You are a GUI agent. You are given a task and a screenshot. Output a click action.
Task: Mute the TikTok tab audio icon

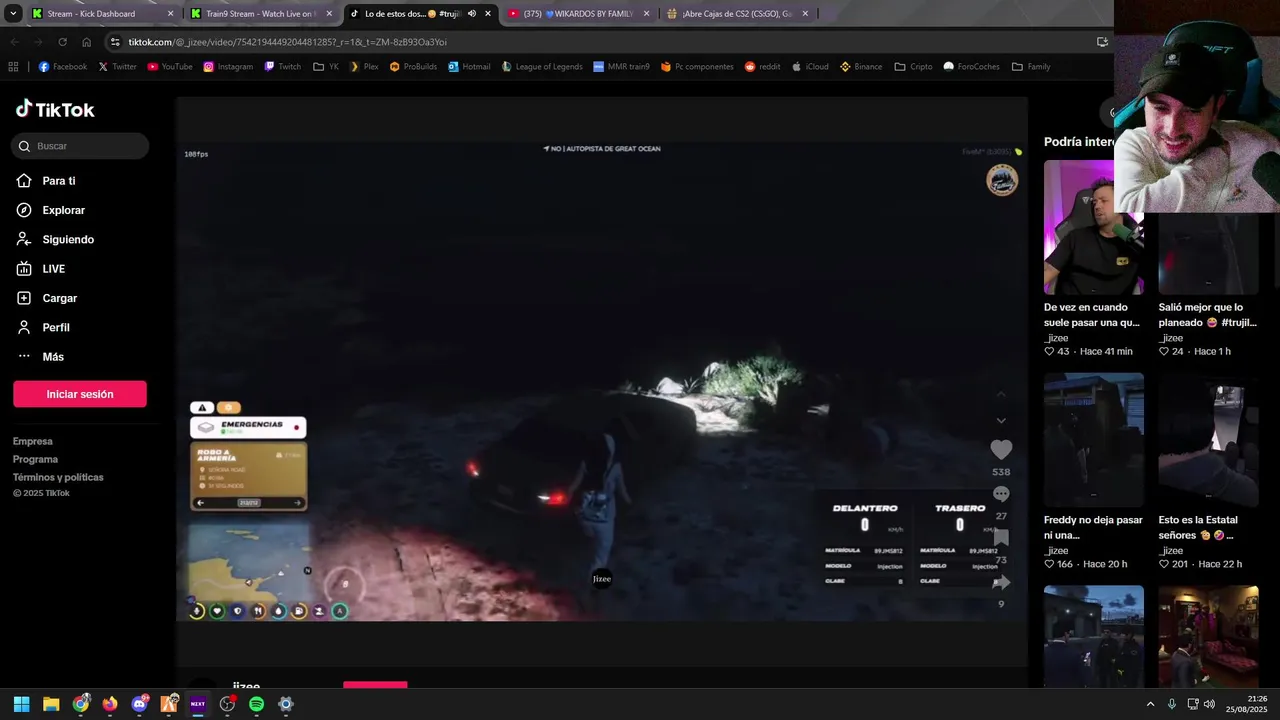click(x=472, y=14)
